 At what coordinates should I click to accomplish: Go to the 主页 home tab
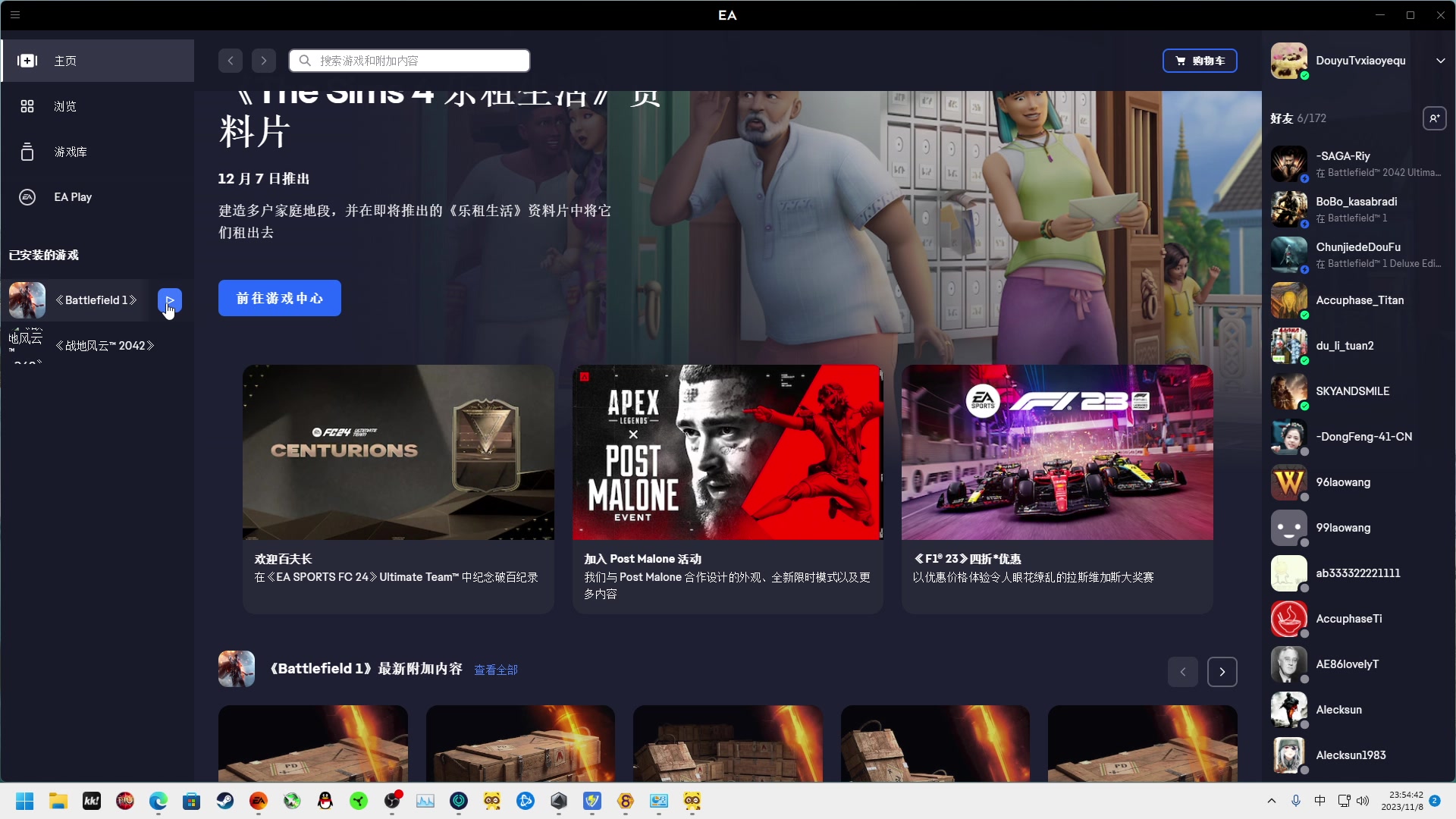click(x=98, y=61)
